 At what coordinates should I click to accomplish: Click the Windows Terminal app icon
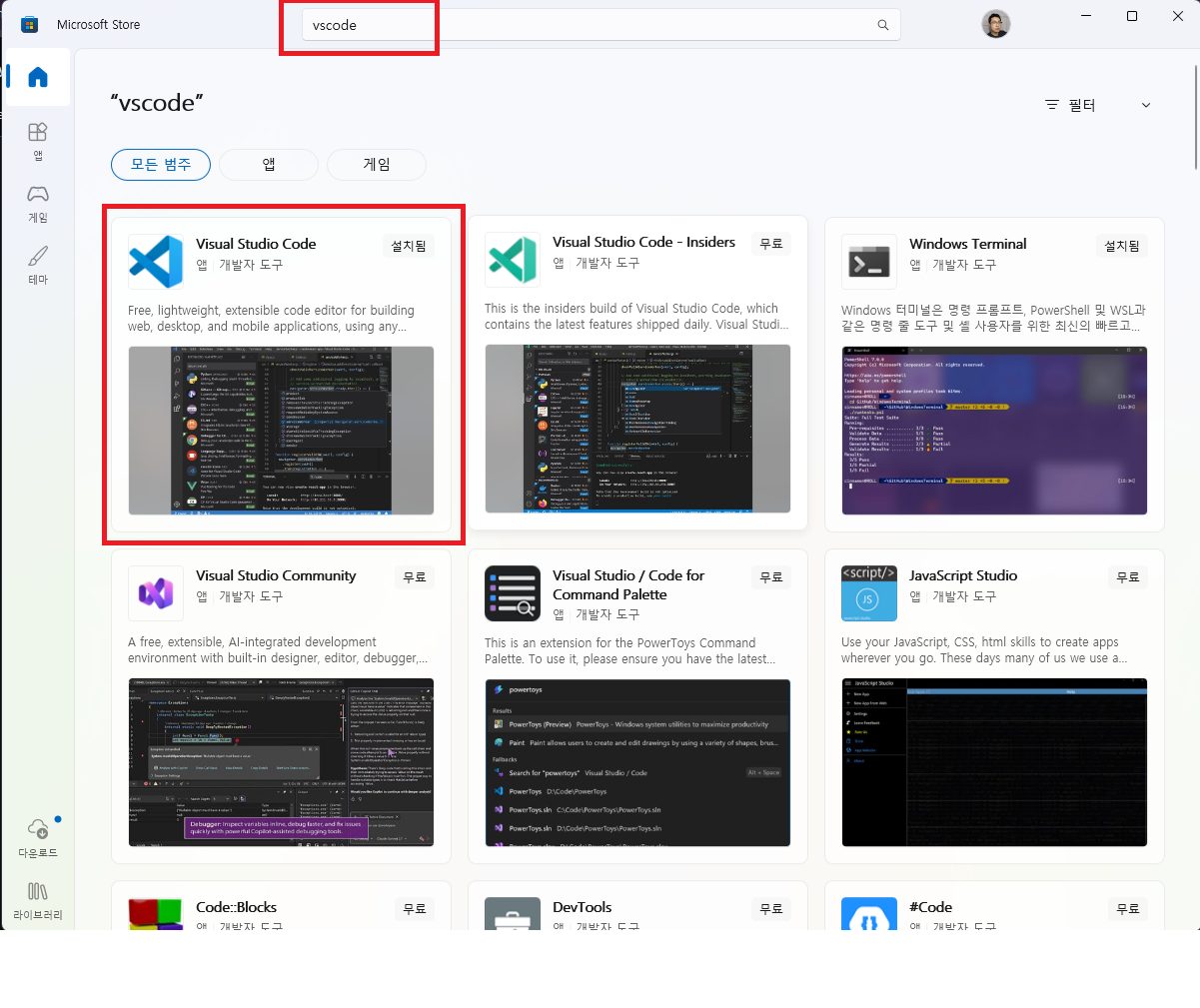click(x=869, y=262)
